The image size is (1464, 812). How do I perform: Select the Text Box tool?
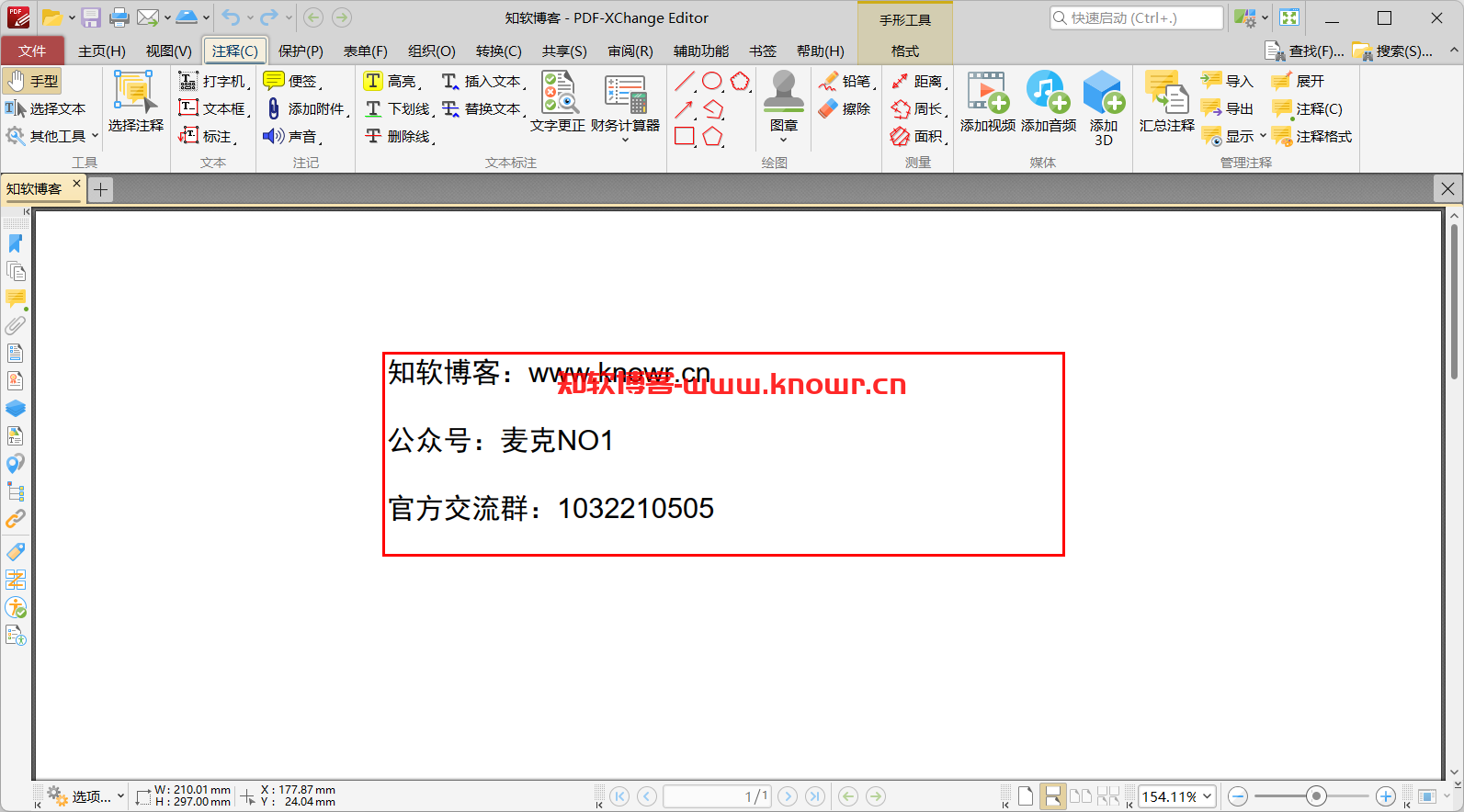click(x=213, y=108)
